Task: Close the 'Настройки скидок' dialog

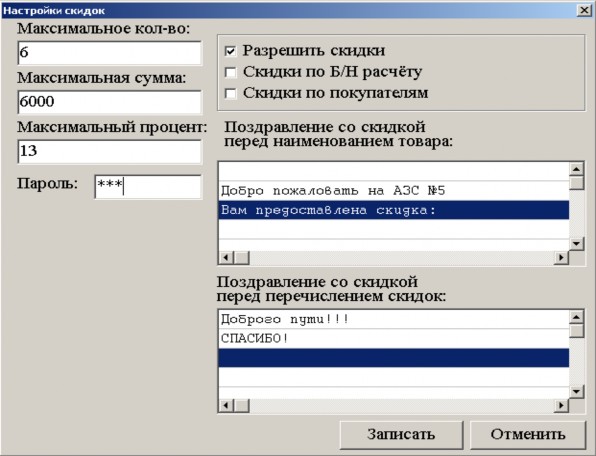Action: click(x=584, y=10)
